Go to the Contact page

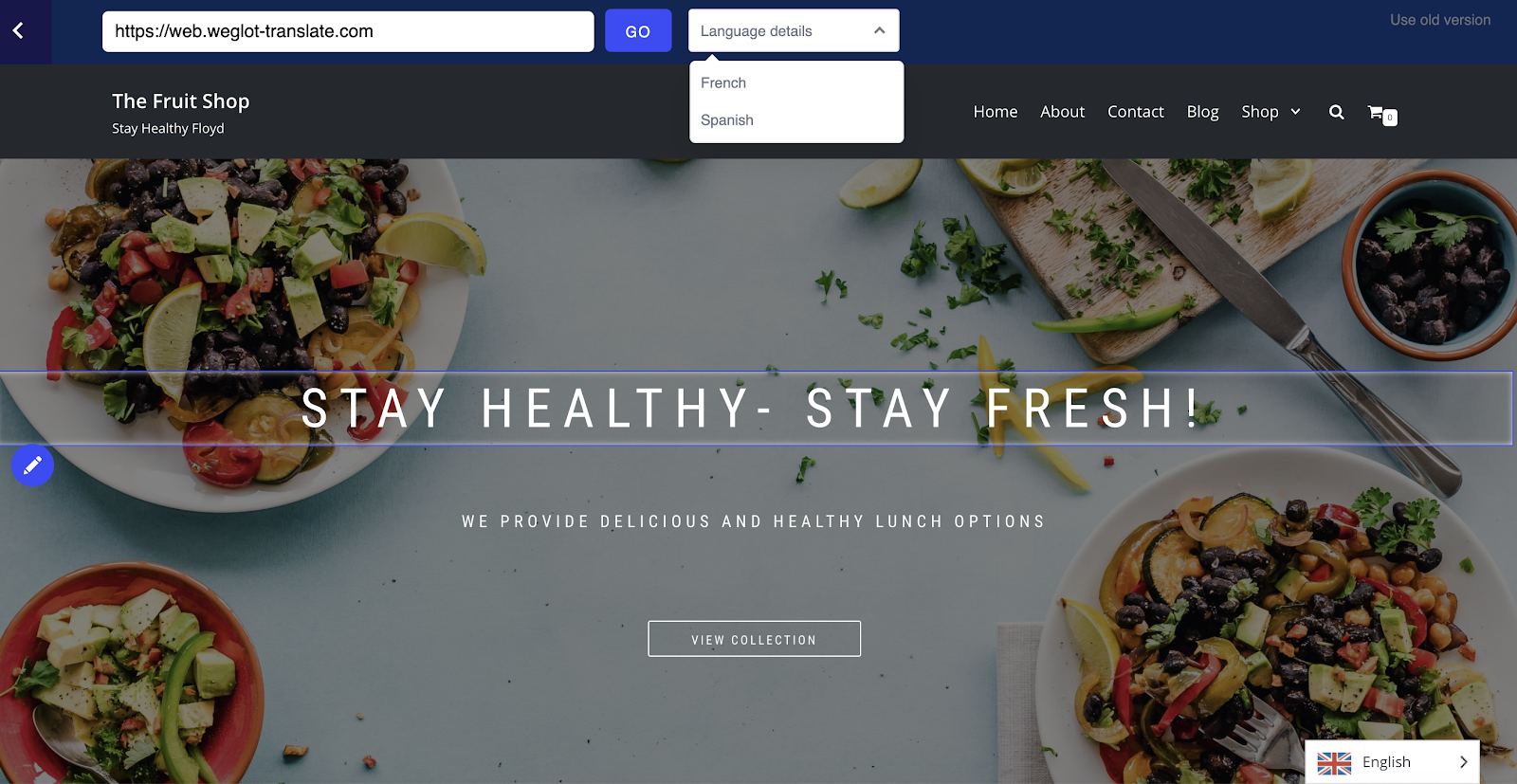click(1135, 112)
